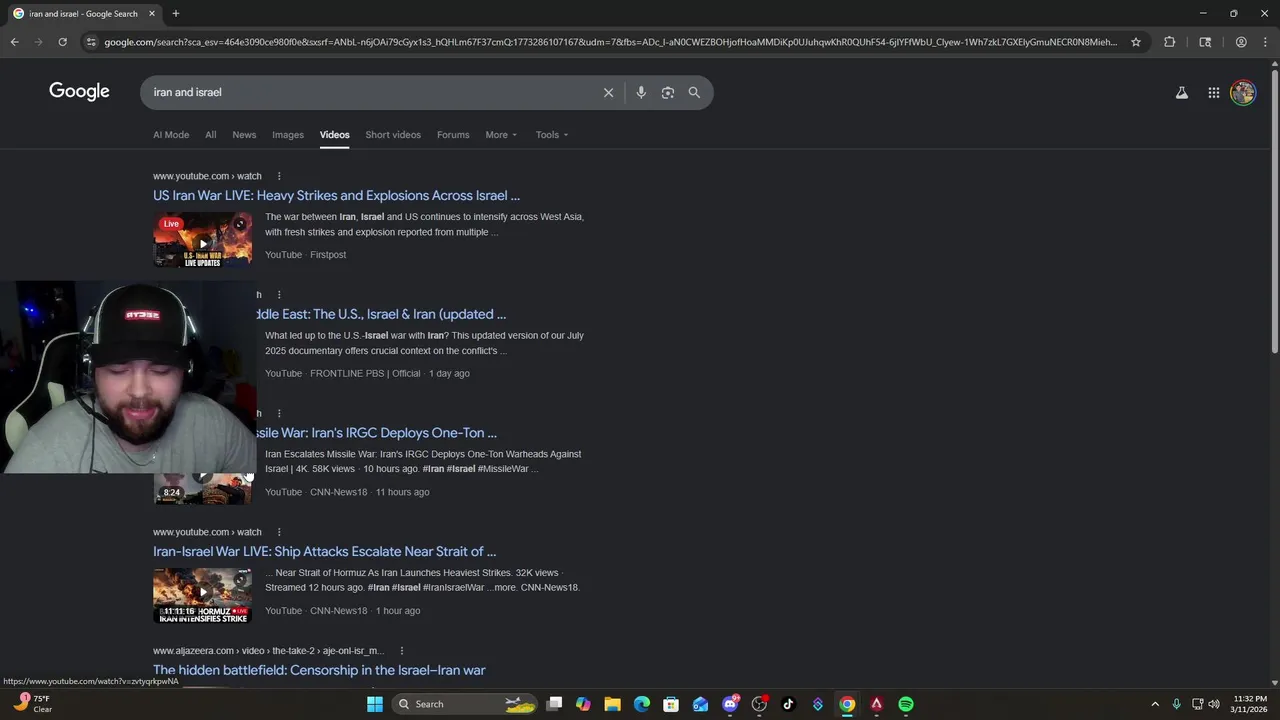This screenshot has height=720, width=1280.
Task: Open volume control in system tray
Action: pos(1214,704)
